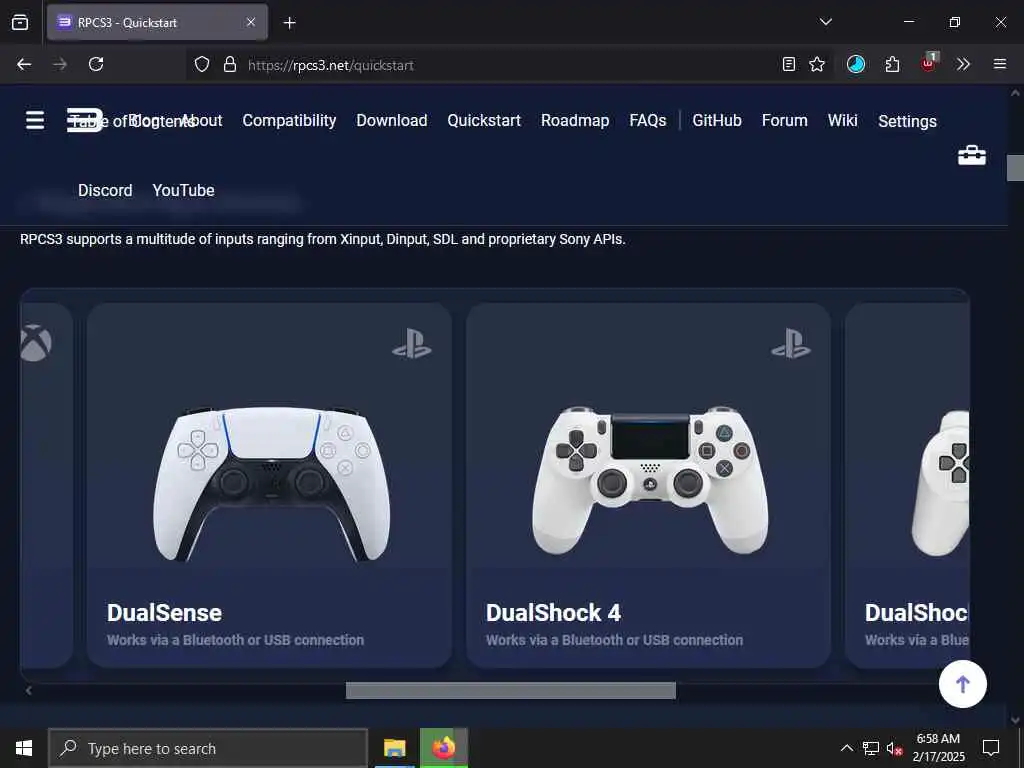List all tabs dropdown arrow

[x=825, y=22]
